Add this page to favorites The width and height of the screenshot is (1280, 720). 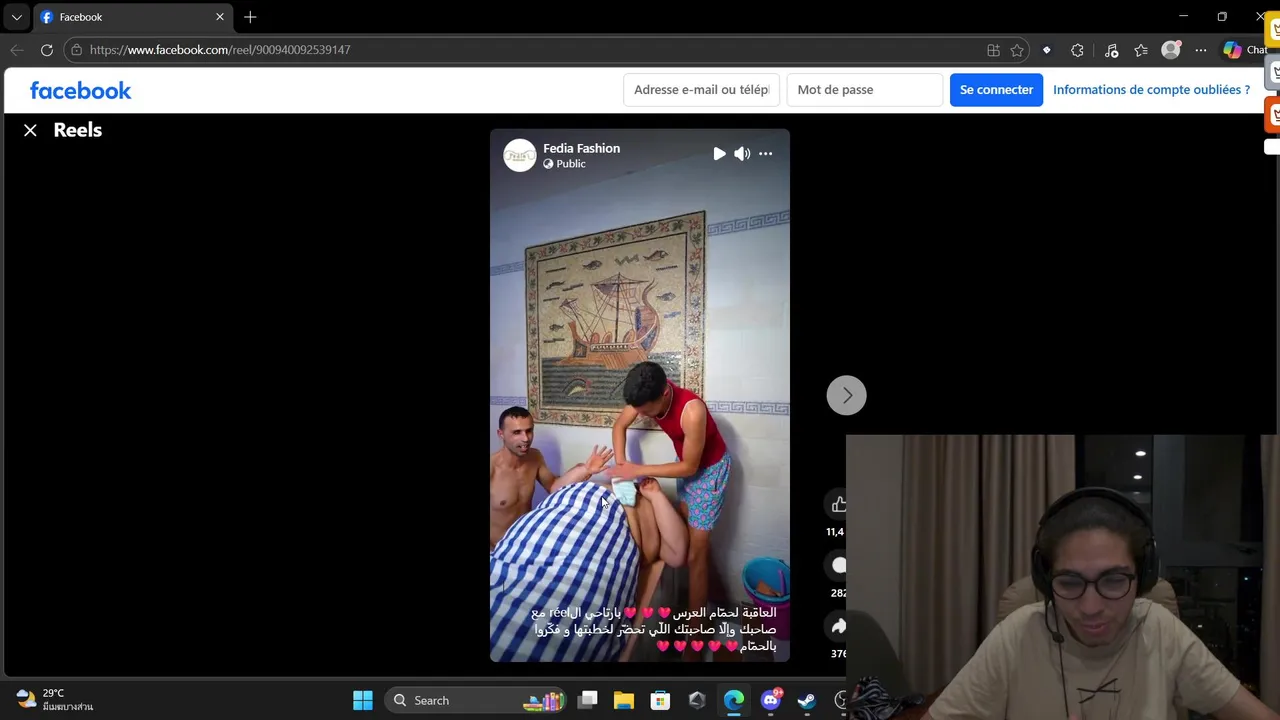[x=1017, y=50]
